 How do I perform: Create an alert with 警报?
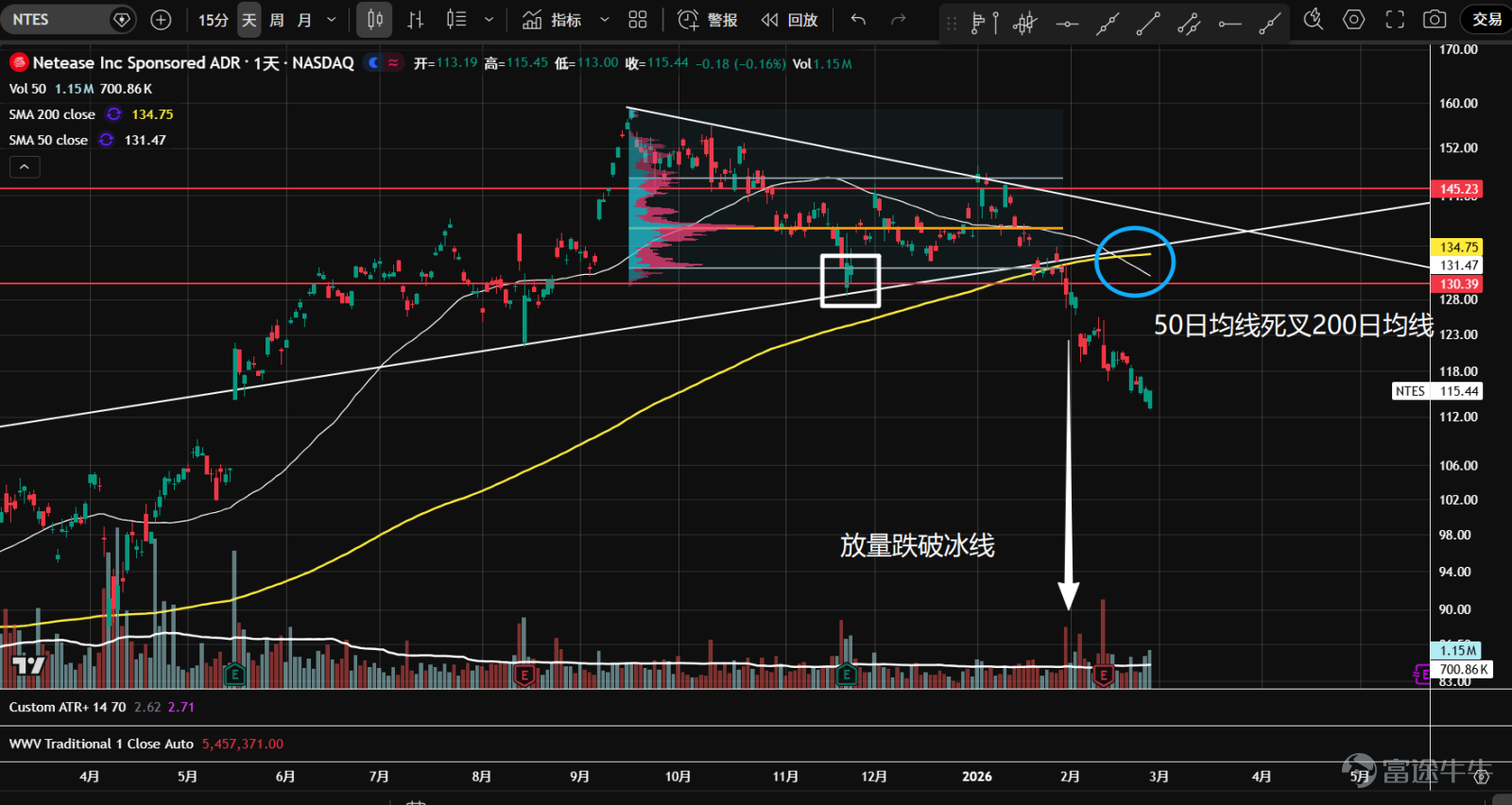[x=708, y=19]
